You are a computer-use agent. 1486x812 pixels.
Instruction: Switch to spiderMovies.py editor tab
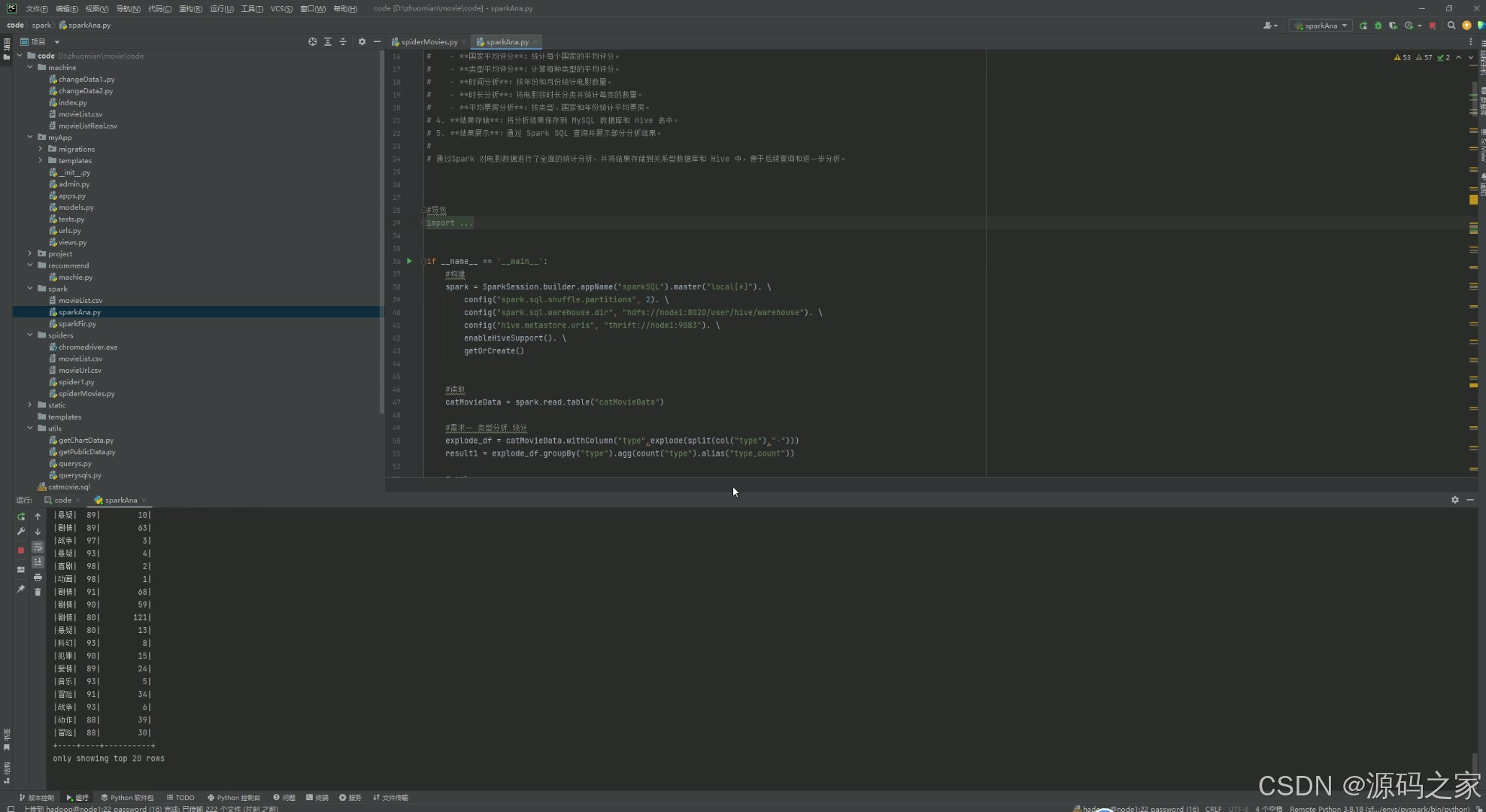[429, 42]
